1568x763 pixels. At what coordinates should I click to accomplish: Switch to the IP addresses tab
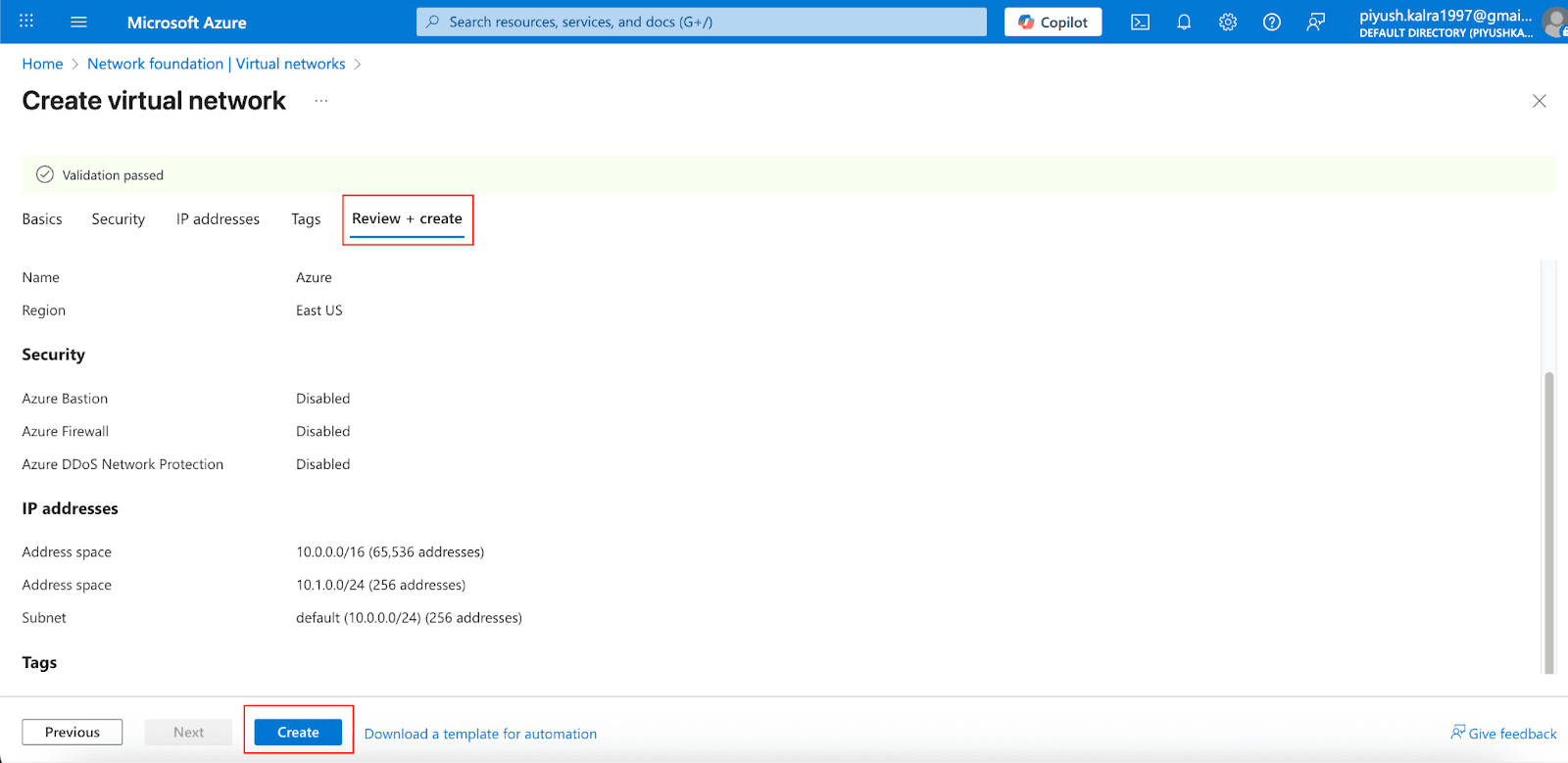[x=218, y=219]
